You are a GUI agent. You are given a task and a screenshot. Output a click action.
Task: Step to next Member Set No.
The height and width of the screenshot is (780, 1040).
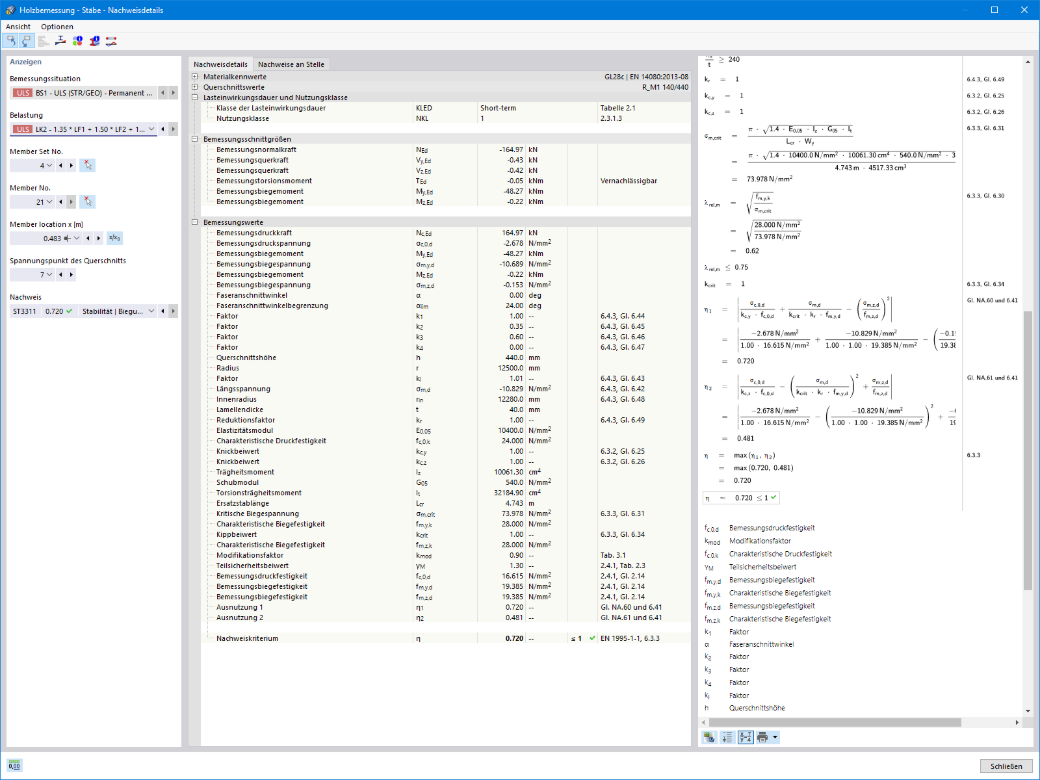pyautogui.click(x=72, y=165)
